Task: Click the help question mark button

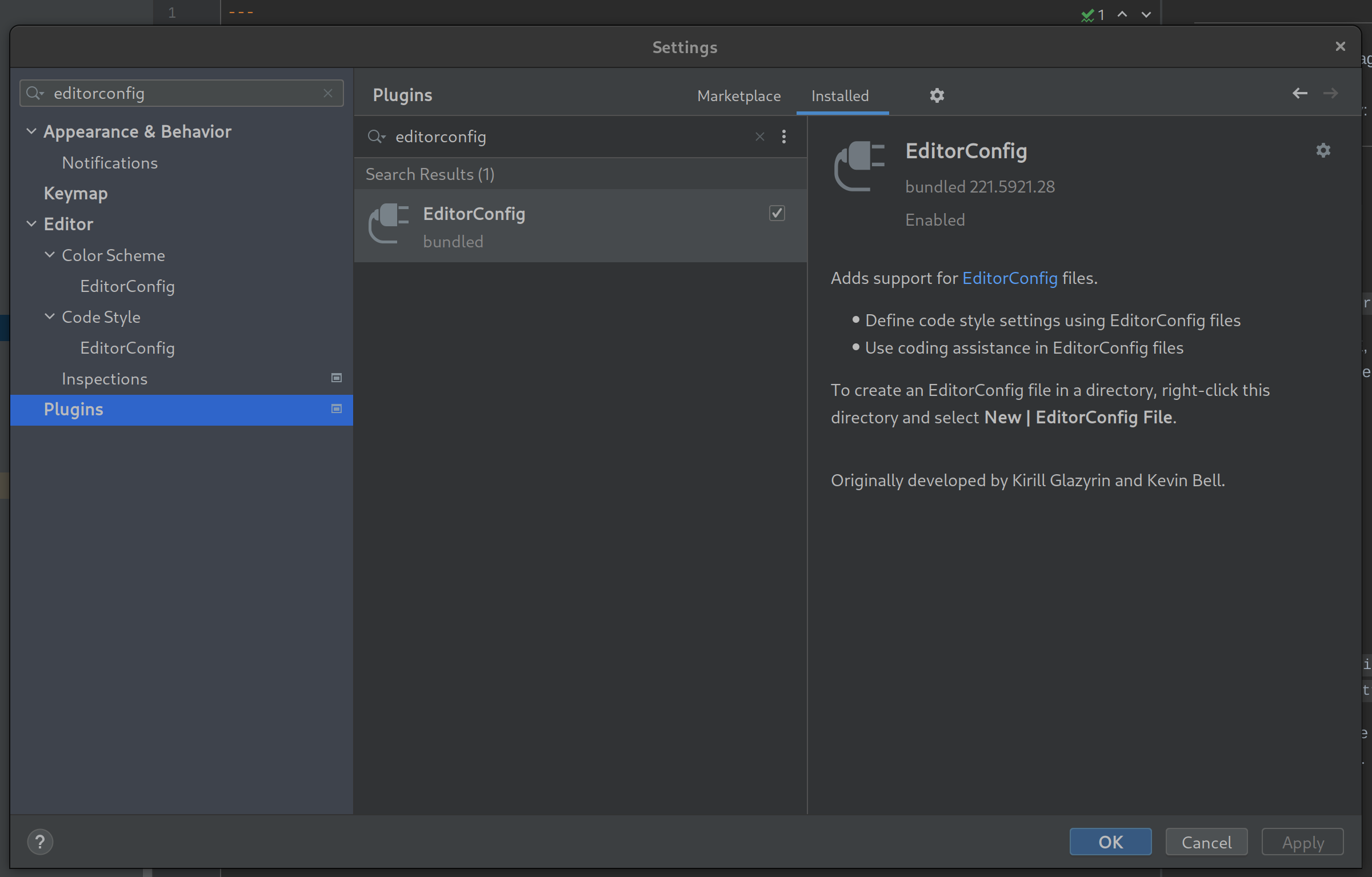Action: (x=40, y=842)
